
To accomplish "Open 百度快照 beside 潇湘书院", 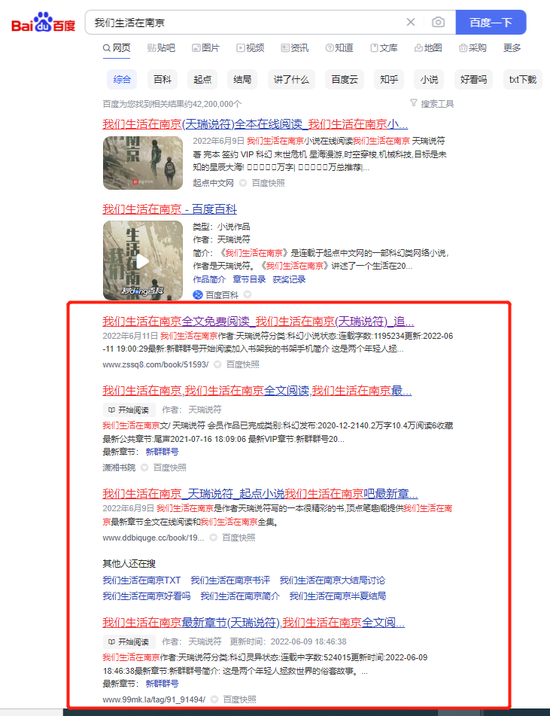I will pos(169,468).
